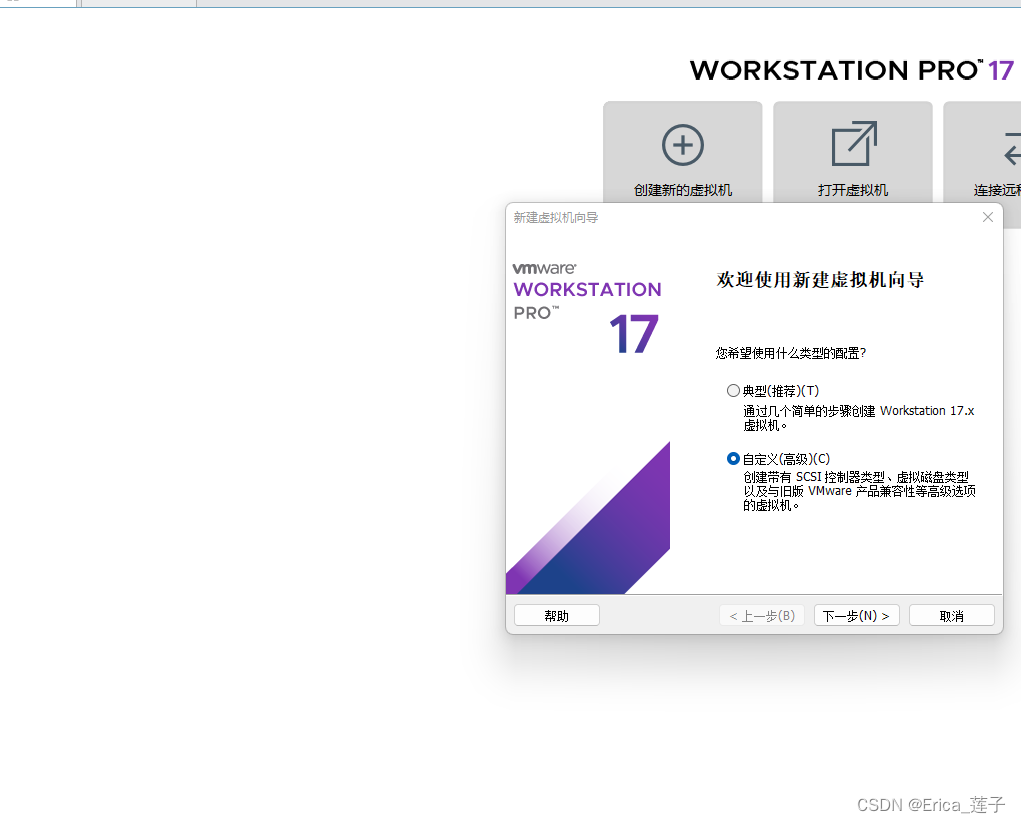Click the disabled < 上一步(B) button
The height and width of the screenshot is (823, 1021).
point(762,615)
